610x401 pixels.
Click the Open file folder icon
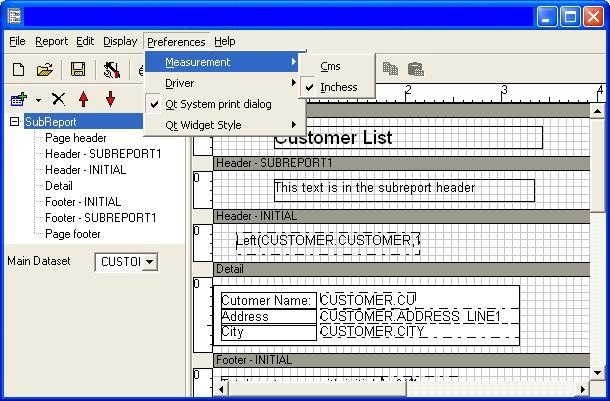45,69
